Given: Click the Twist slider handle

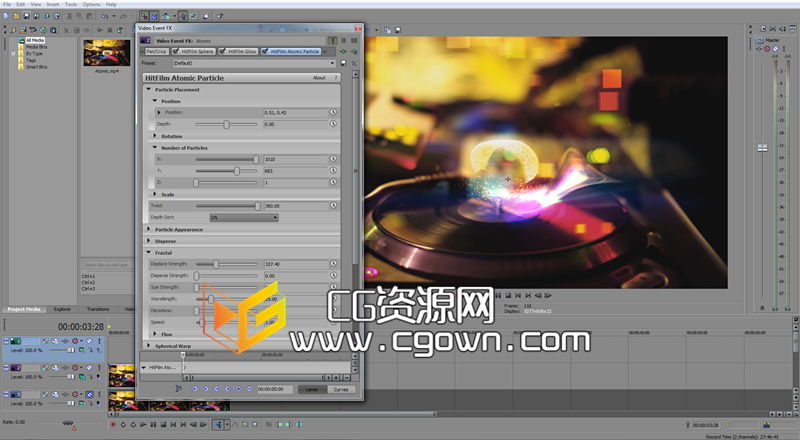Looking at the screenshot, I should [257, 206].
